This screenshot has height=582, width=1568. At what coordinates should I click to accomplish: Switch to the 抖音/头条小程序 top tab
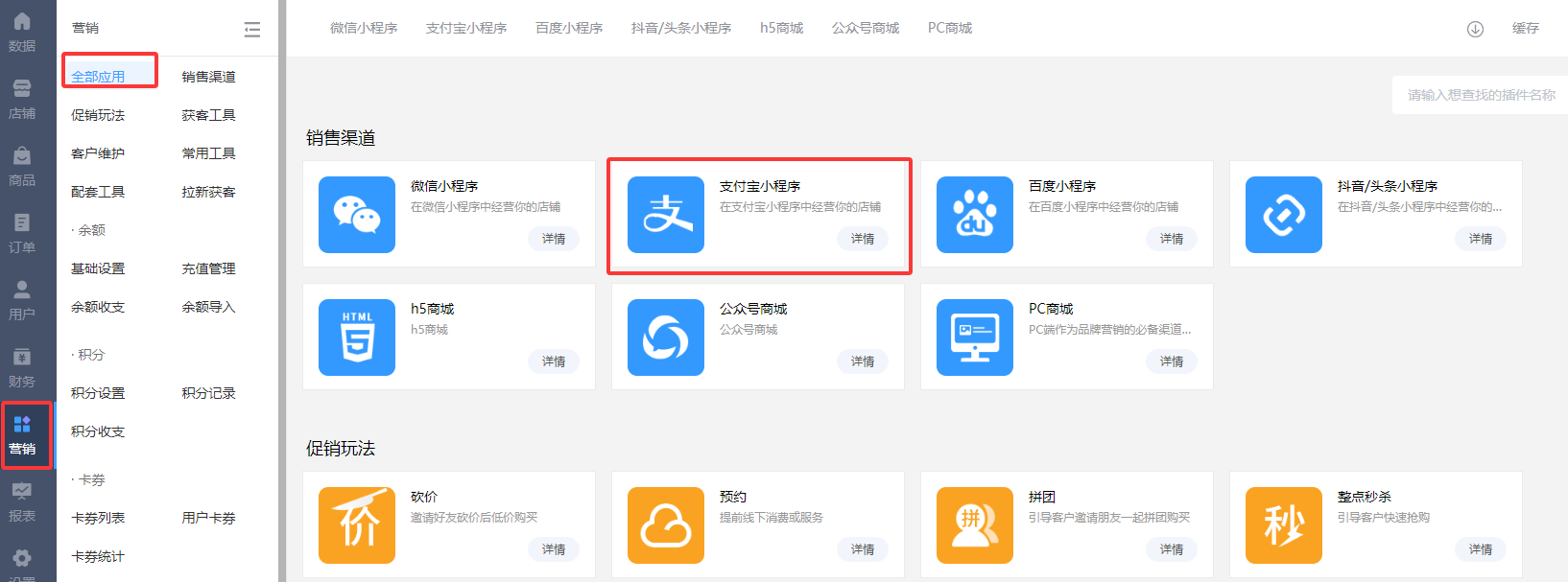[681, 29]
